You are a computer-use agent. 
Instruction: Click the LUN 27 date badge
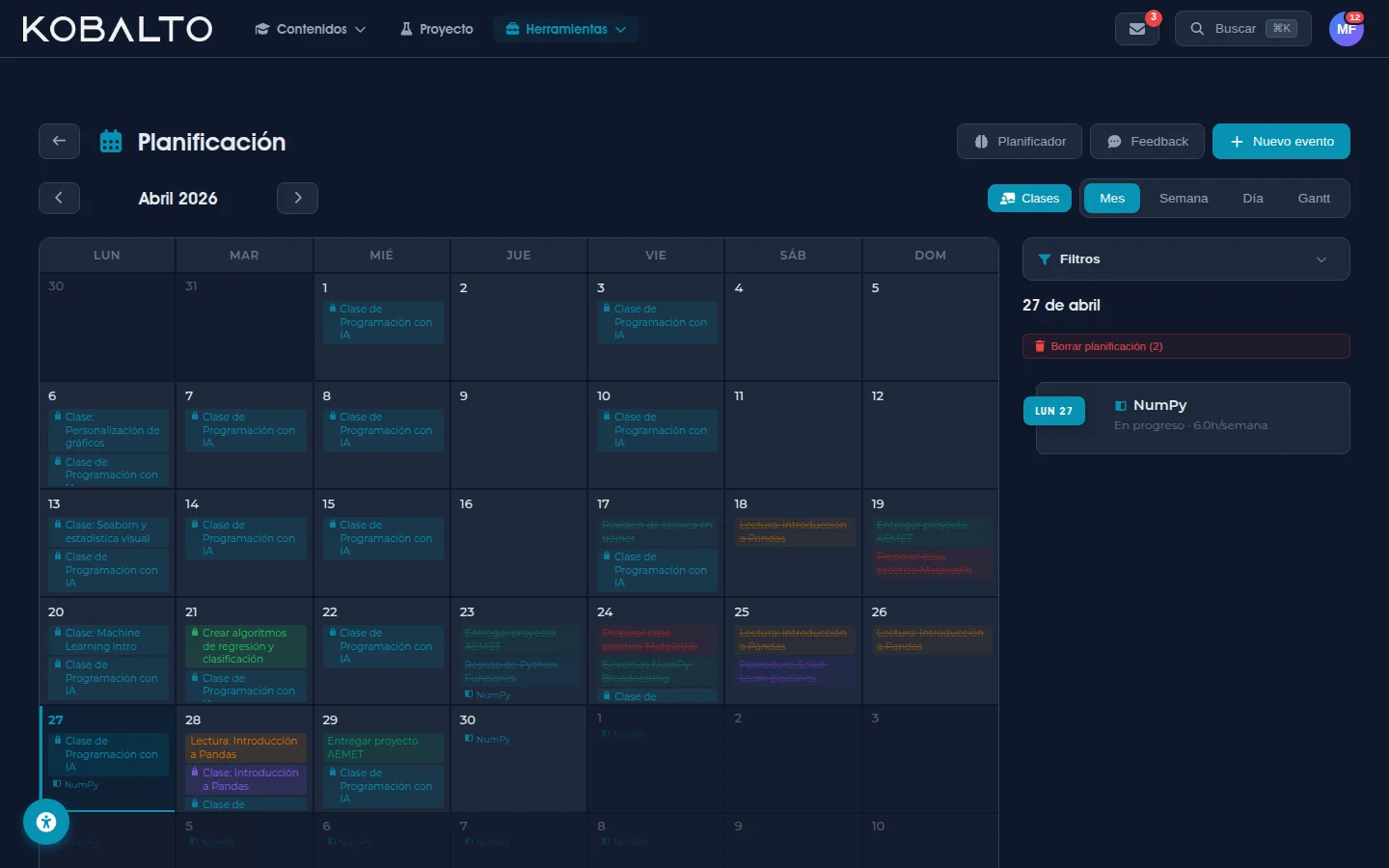[1054, 411]
